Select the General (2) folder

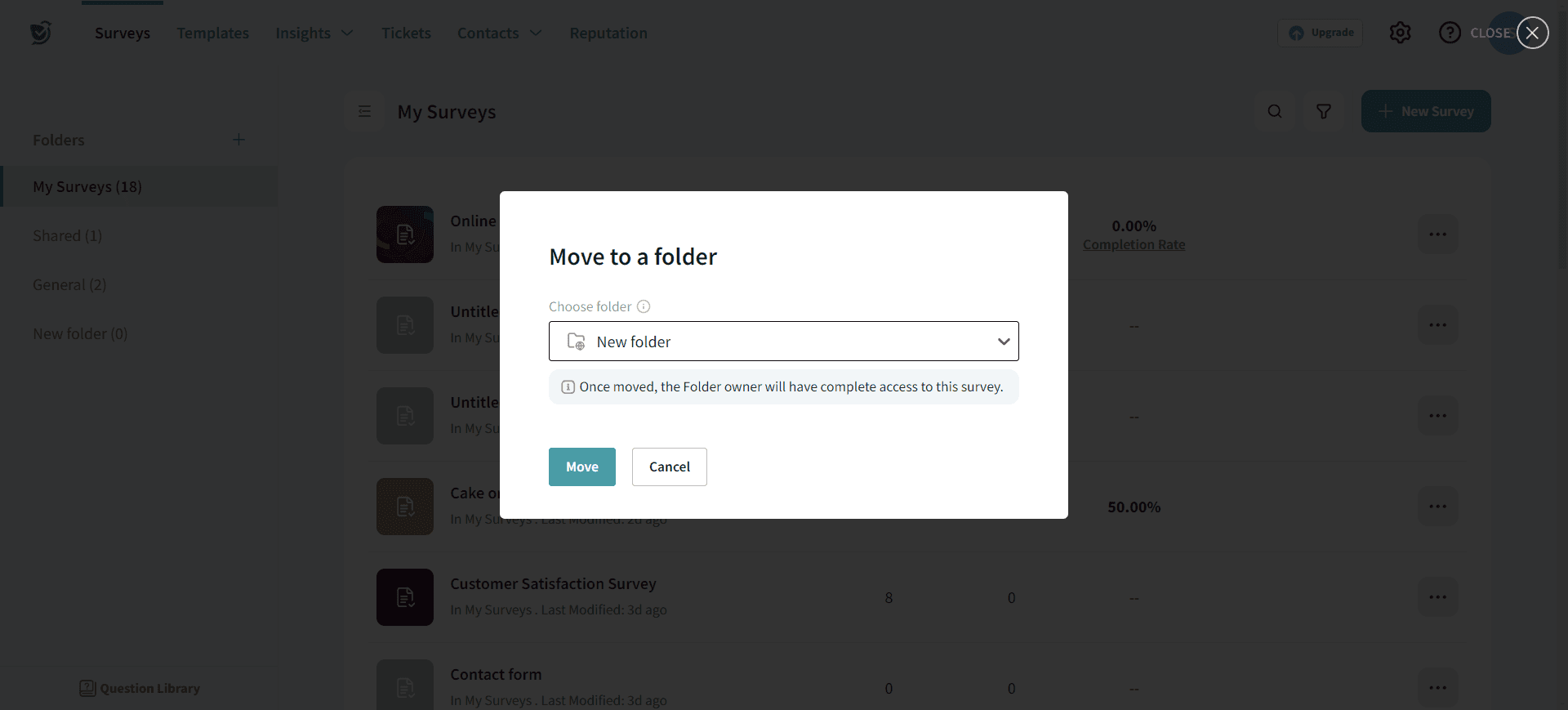[69, 284]
